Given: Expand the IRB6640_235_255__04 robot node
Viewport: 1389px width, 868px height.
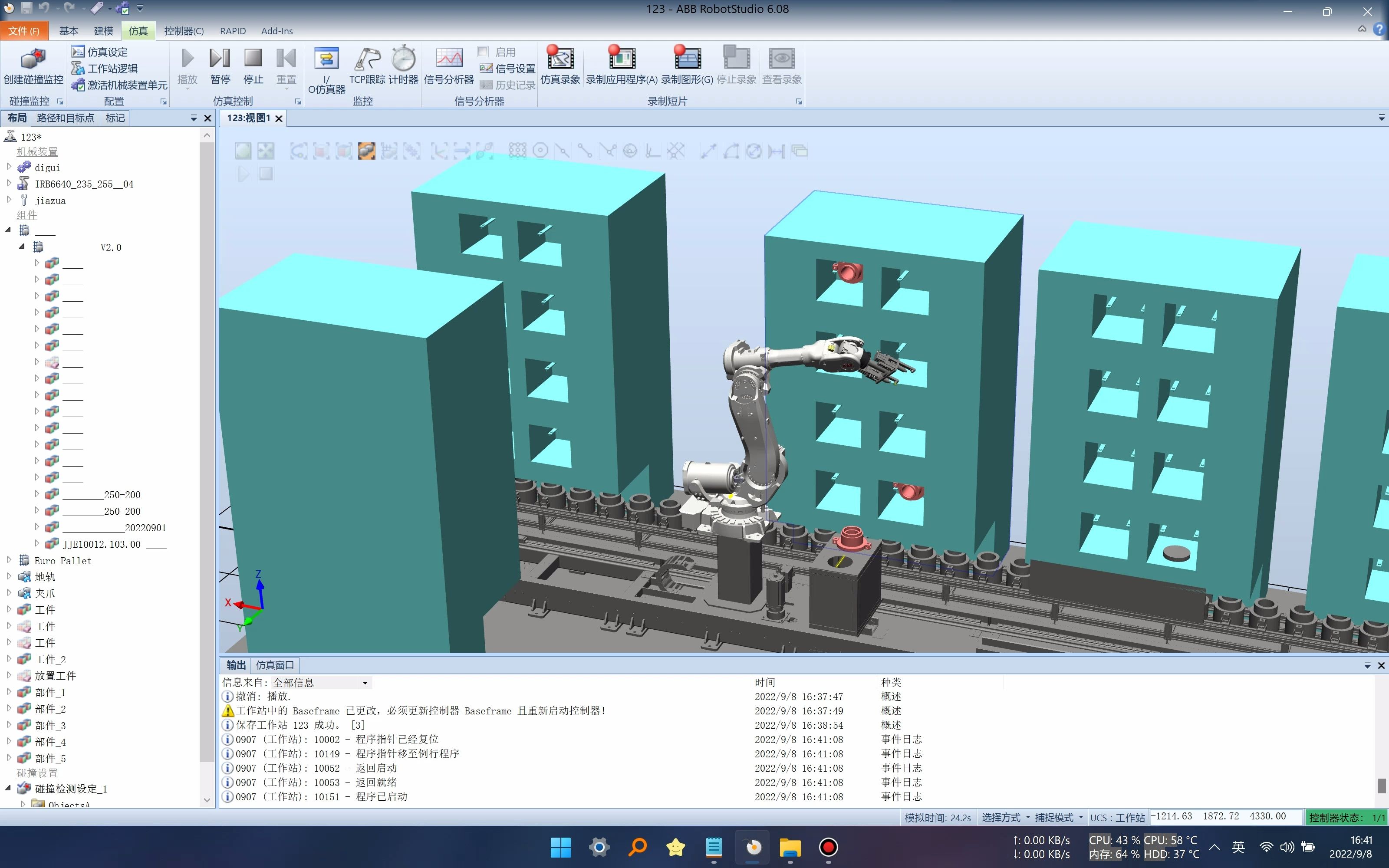Looking at the screenshot, I should coord(9,184).
